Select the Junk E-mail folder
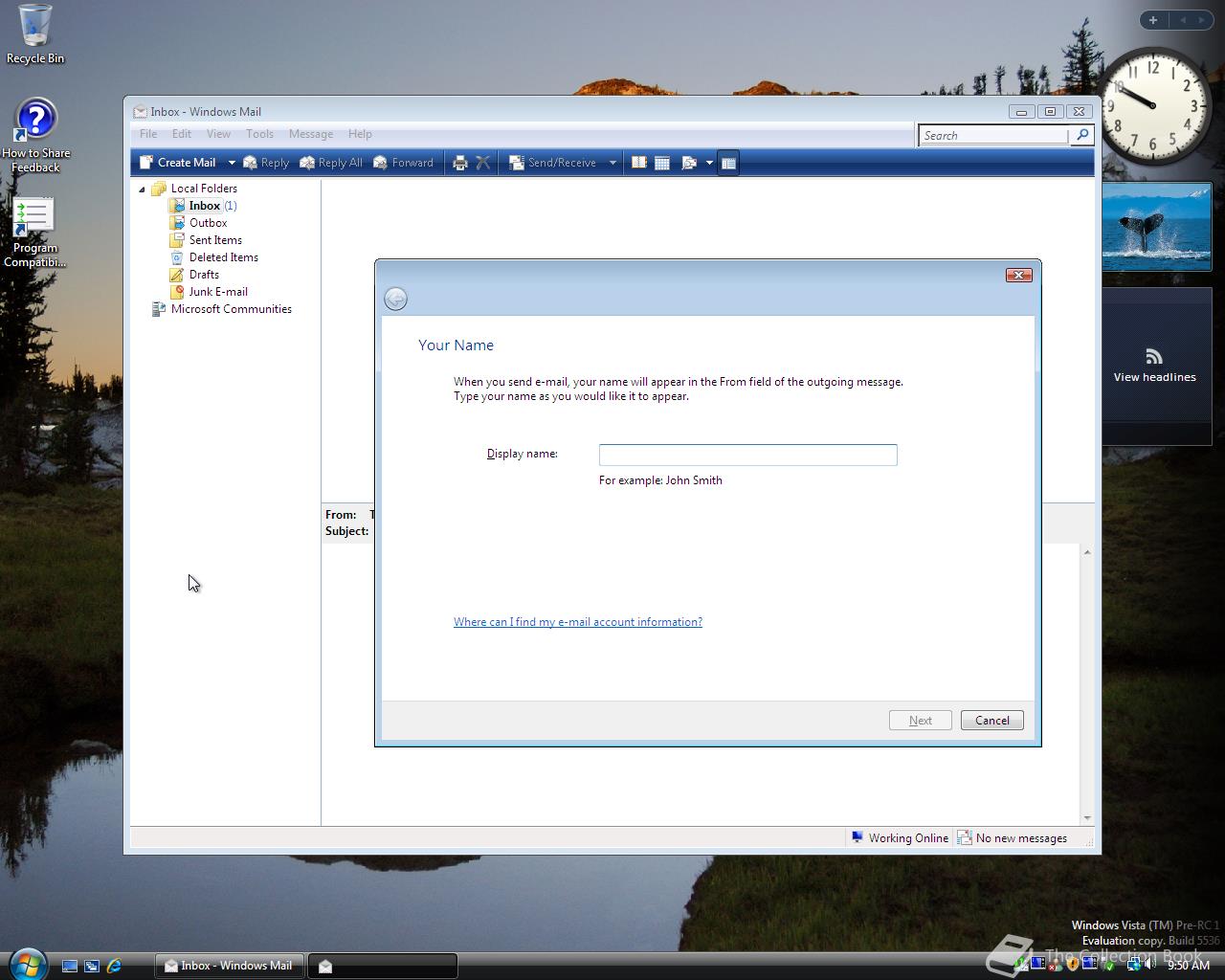The height and width of the screenshot is (980, 1225). 209,292
